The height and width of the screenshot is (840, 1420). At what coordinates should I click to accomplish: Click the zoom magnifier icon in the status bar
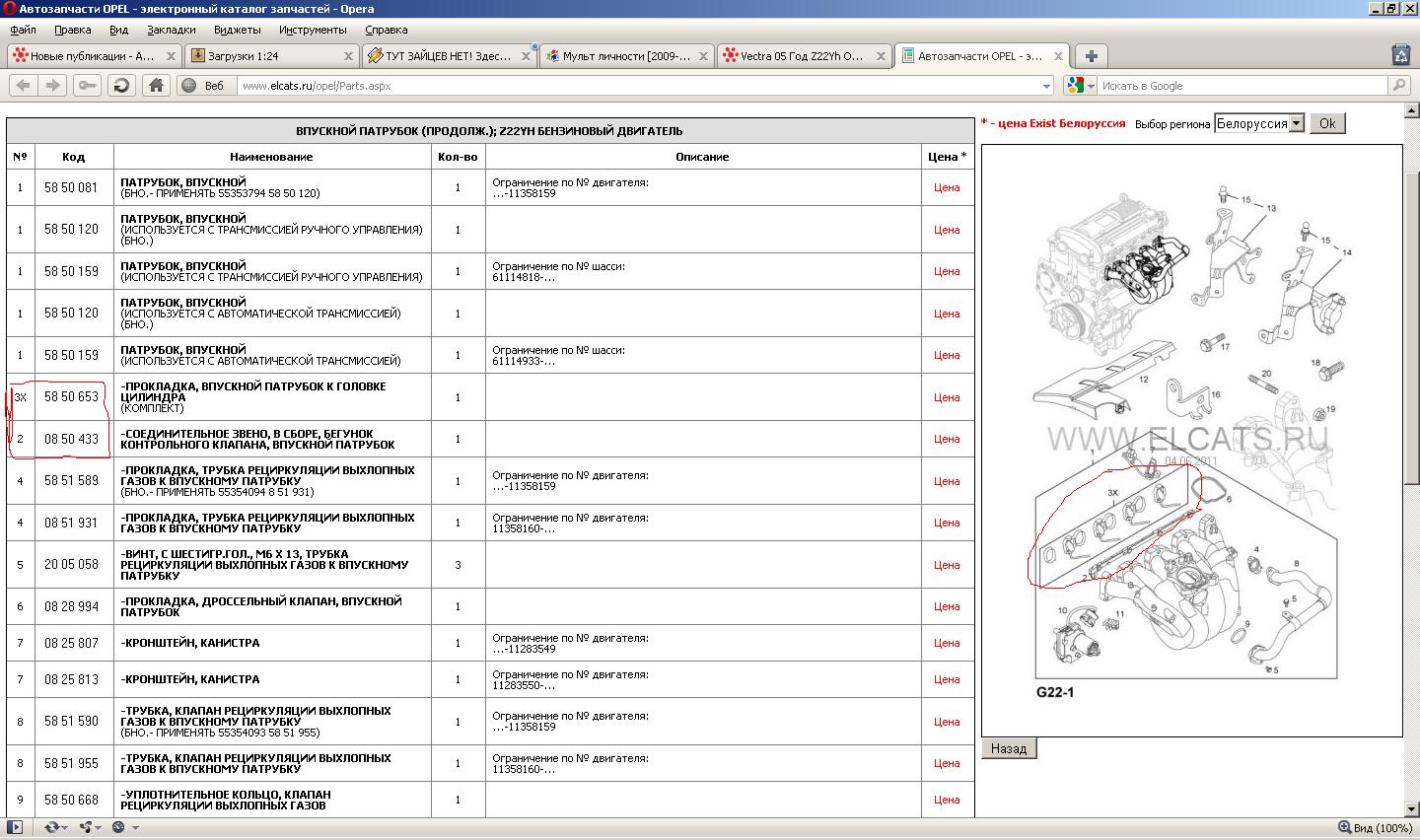tap(1345, 827)
